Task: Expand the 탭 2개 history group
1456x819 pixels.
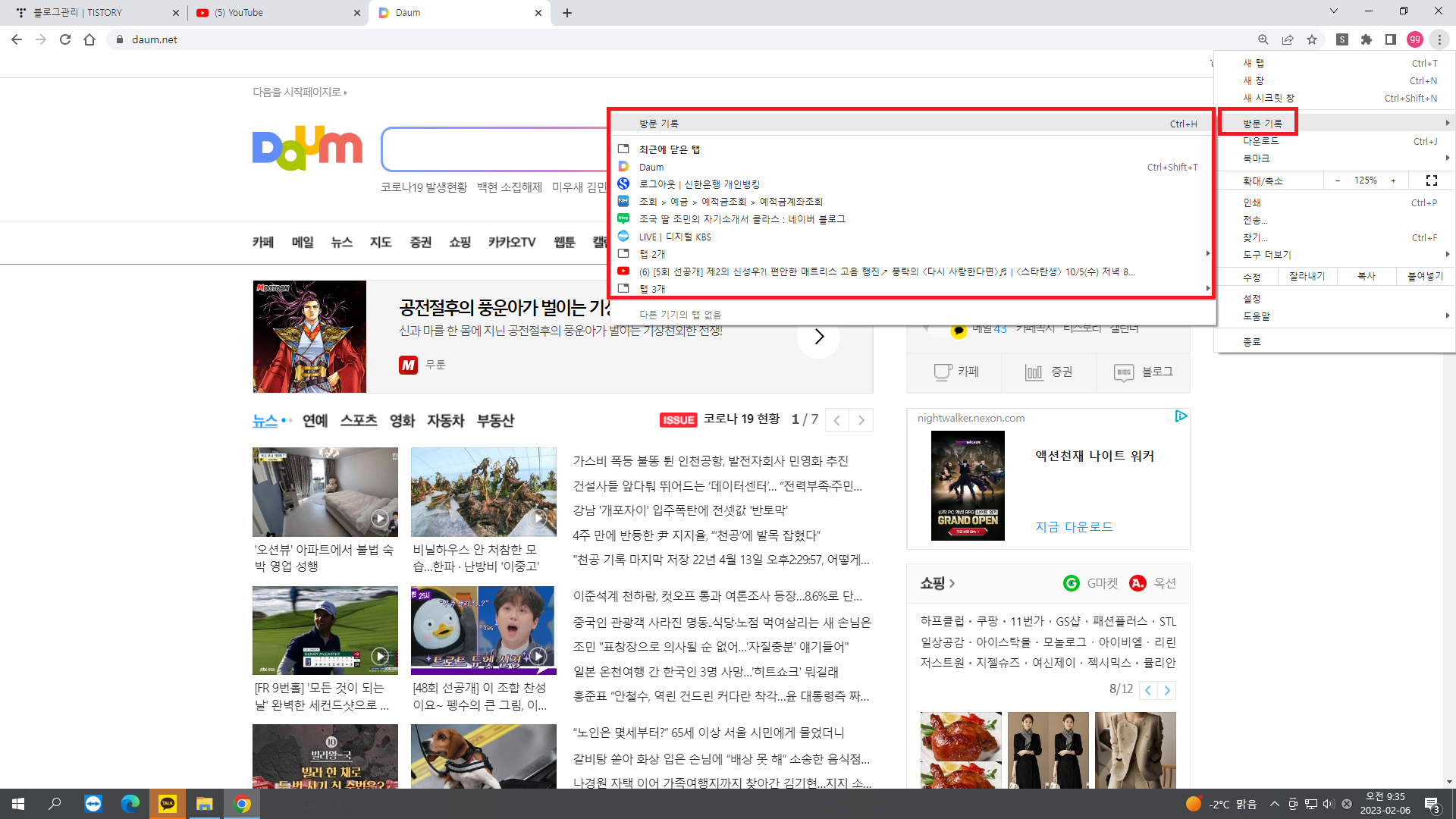Action: (912, 254)
